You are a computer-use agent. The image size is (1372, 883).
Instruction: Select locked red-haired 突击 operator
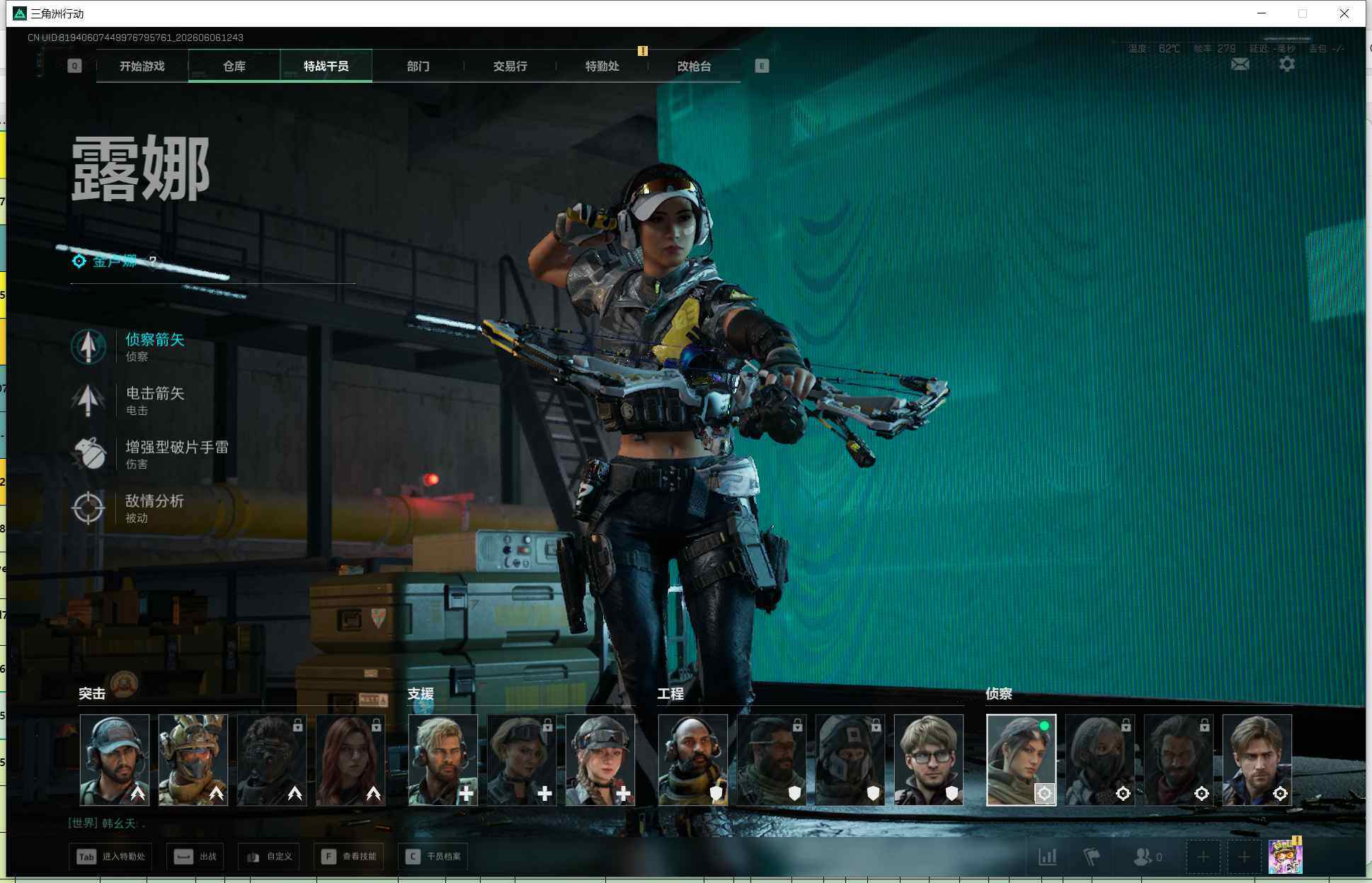[350, 760]
